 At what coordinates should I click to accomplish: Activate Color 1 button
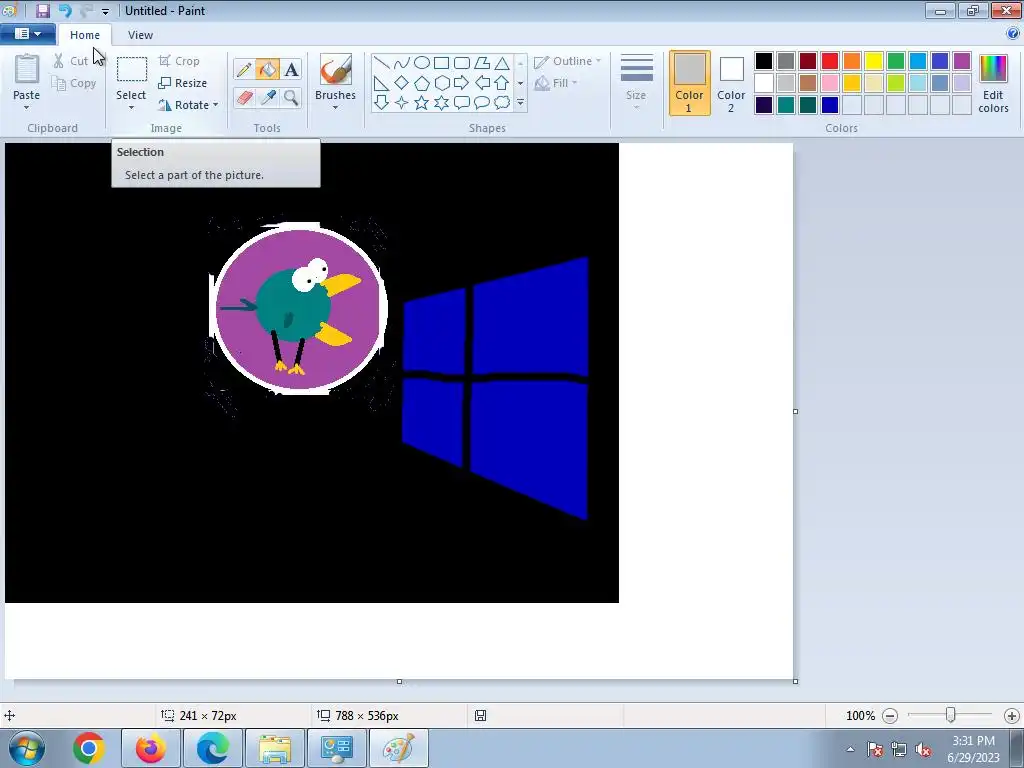[689, 83]
